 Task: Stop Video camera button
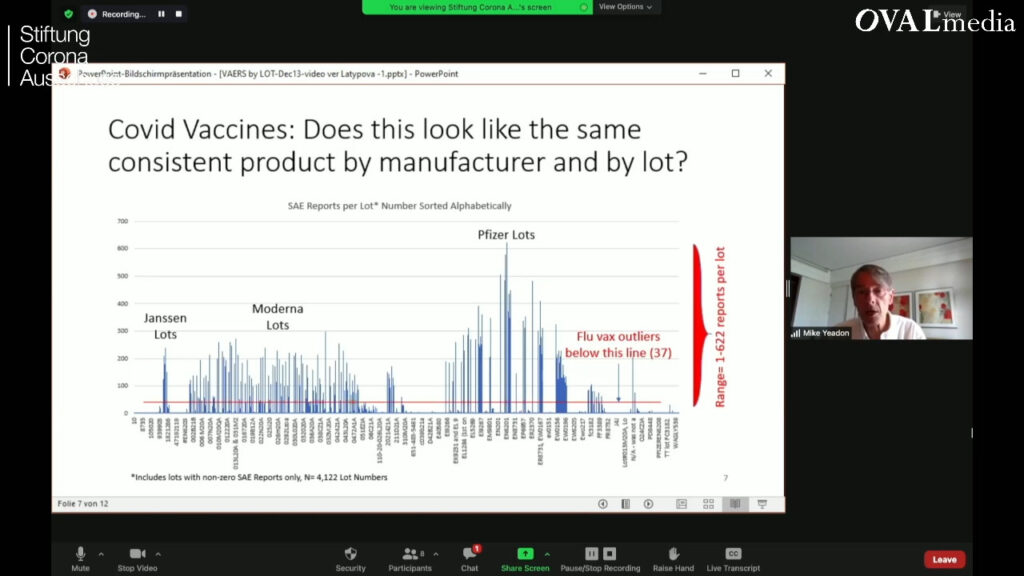pyautogui.click(x=137, y=559)
